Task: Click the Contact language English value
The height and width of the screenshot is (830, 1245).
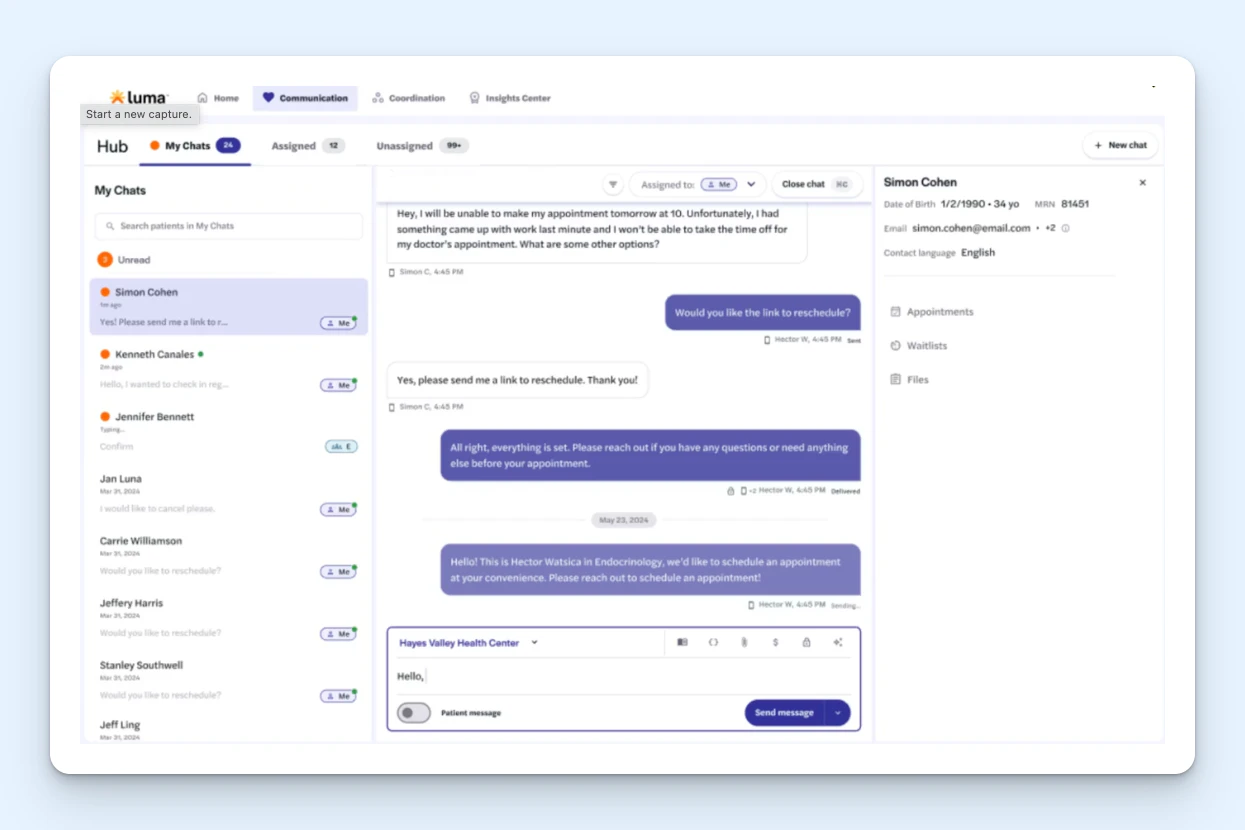Action: pyautogui.click(x=978, y=253)
